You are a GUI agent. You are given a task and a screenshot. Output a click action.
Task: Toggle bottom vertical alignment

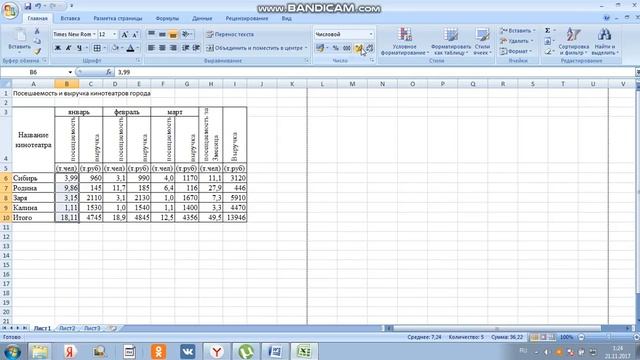pyautogui.click(x=173, y=34)
